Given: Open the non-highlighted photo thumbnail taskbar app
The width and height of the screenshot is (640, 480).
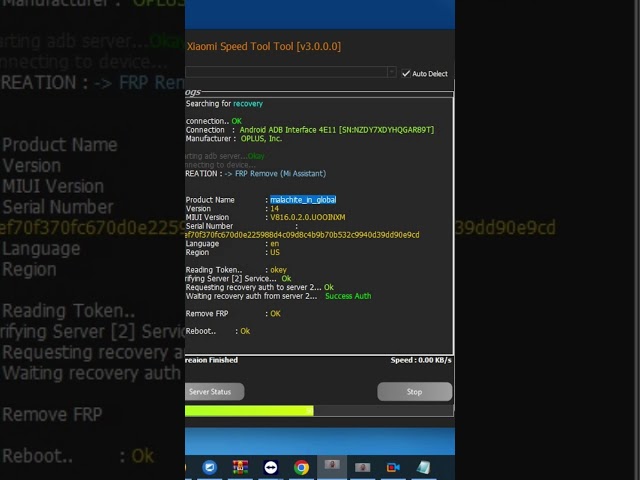Looking at the screenshot, I should [362, 467].
